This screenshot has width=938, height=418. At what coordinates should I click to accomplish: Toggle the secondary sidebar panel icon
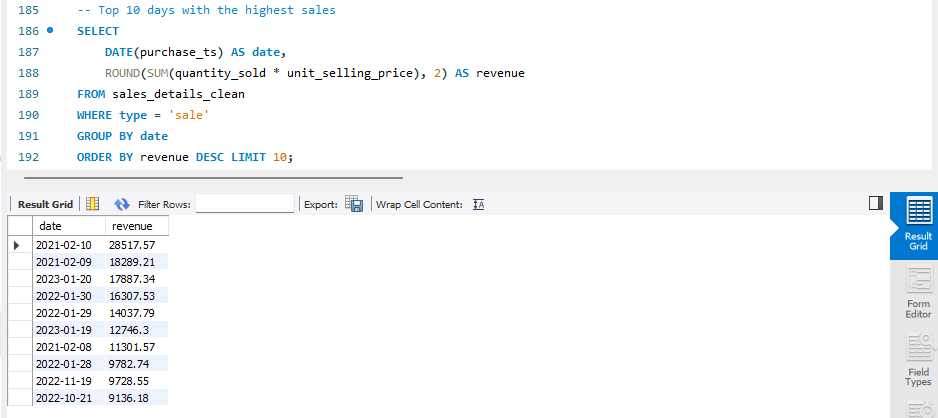[x=876, y=203]
